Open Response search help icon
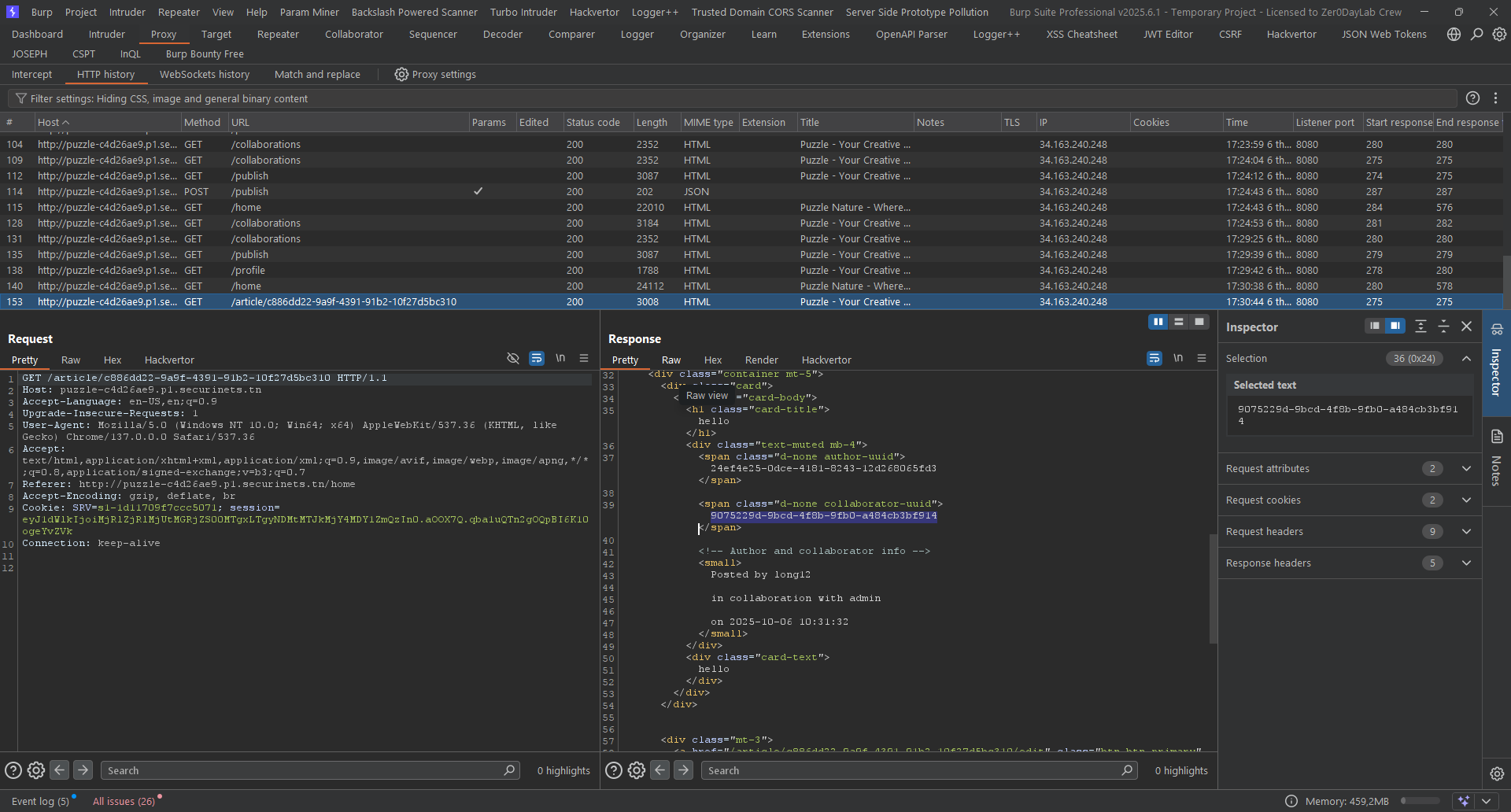The height and width of the screenshot is (812, 1511). click(x=614, y=770)
